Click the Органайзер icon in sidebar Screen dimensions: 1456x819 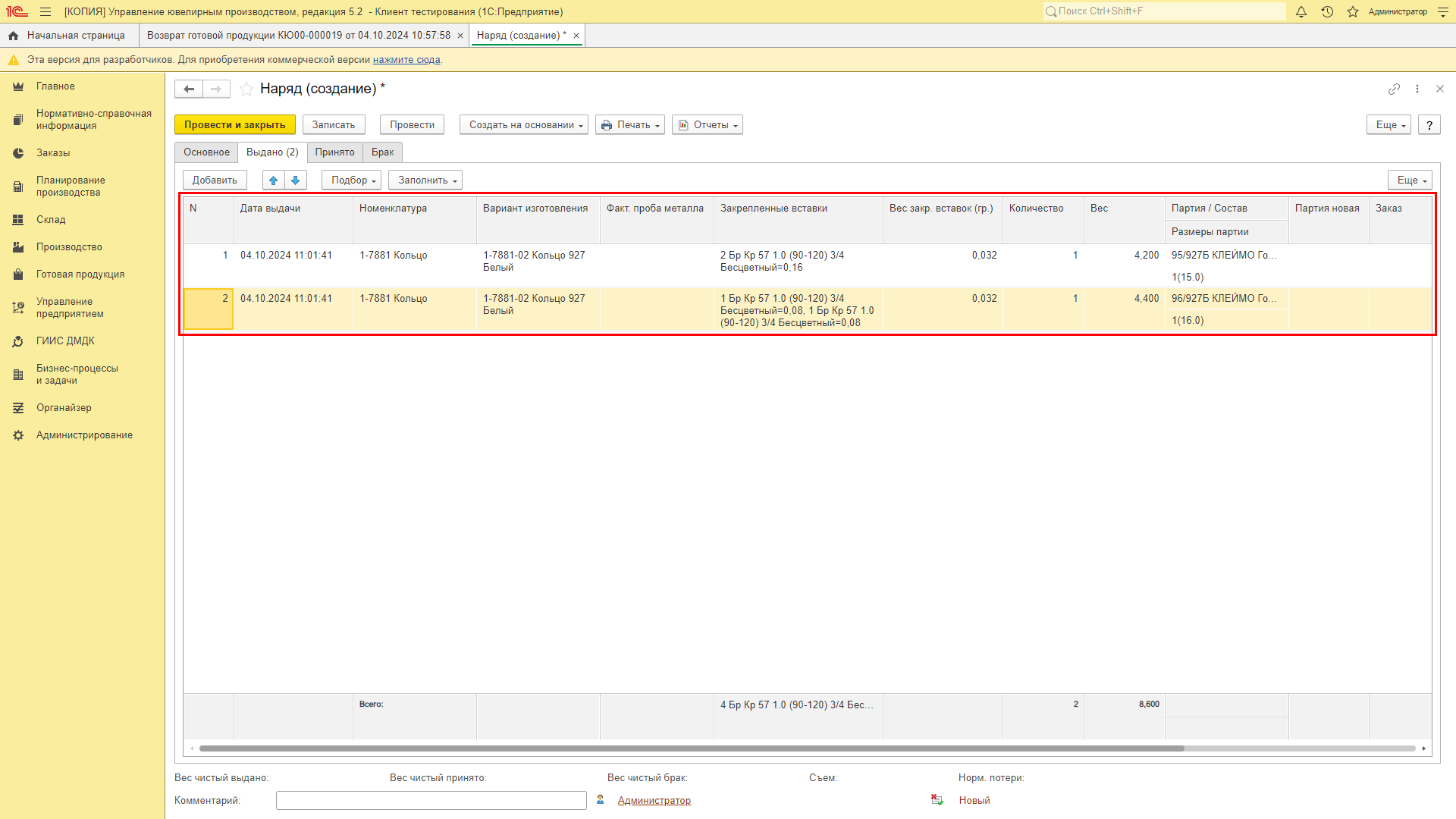click(x=18, y=408)
